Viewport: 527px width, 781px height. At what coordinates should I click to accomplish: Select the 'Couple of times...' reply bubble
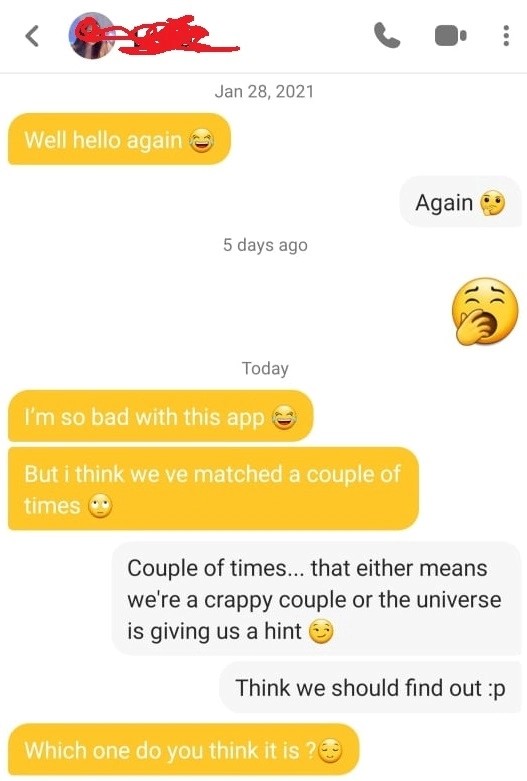pos(316,599)
